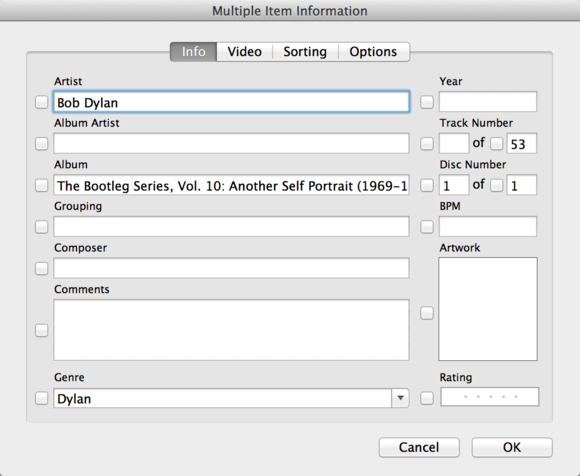Switch to the Info tab

(x=193, y=52)
